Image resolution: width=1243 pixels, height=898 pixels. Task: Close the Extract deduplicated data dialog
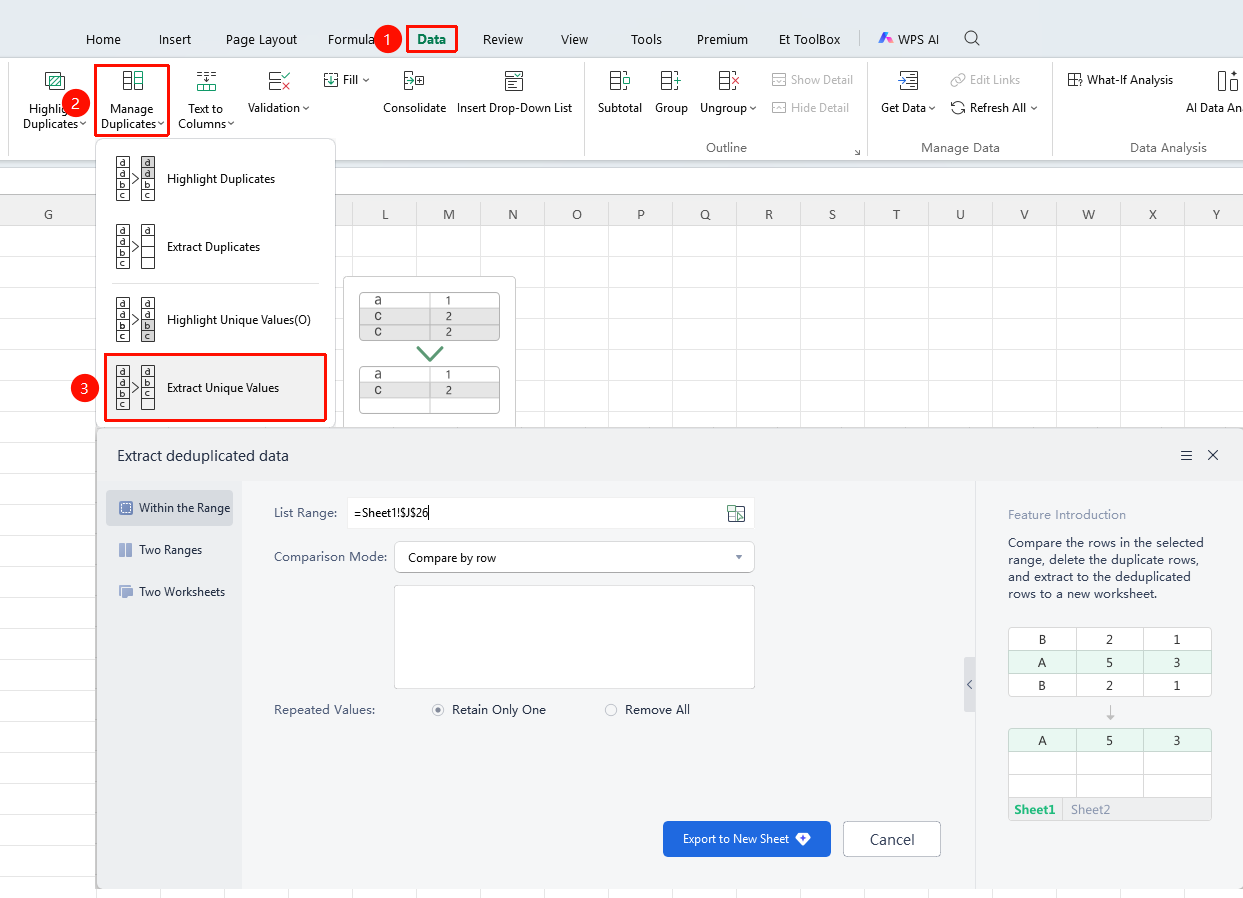1213,455
